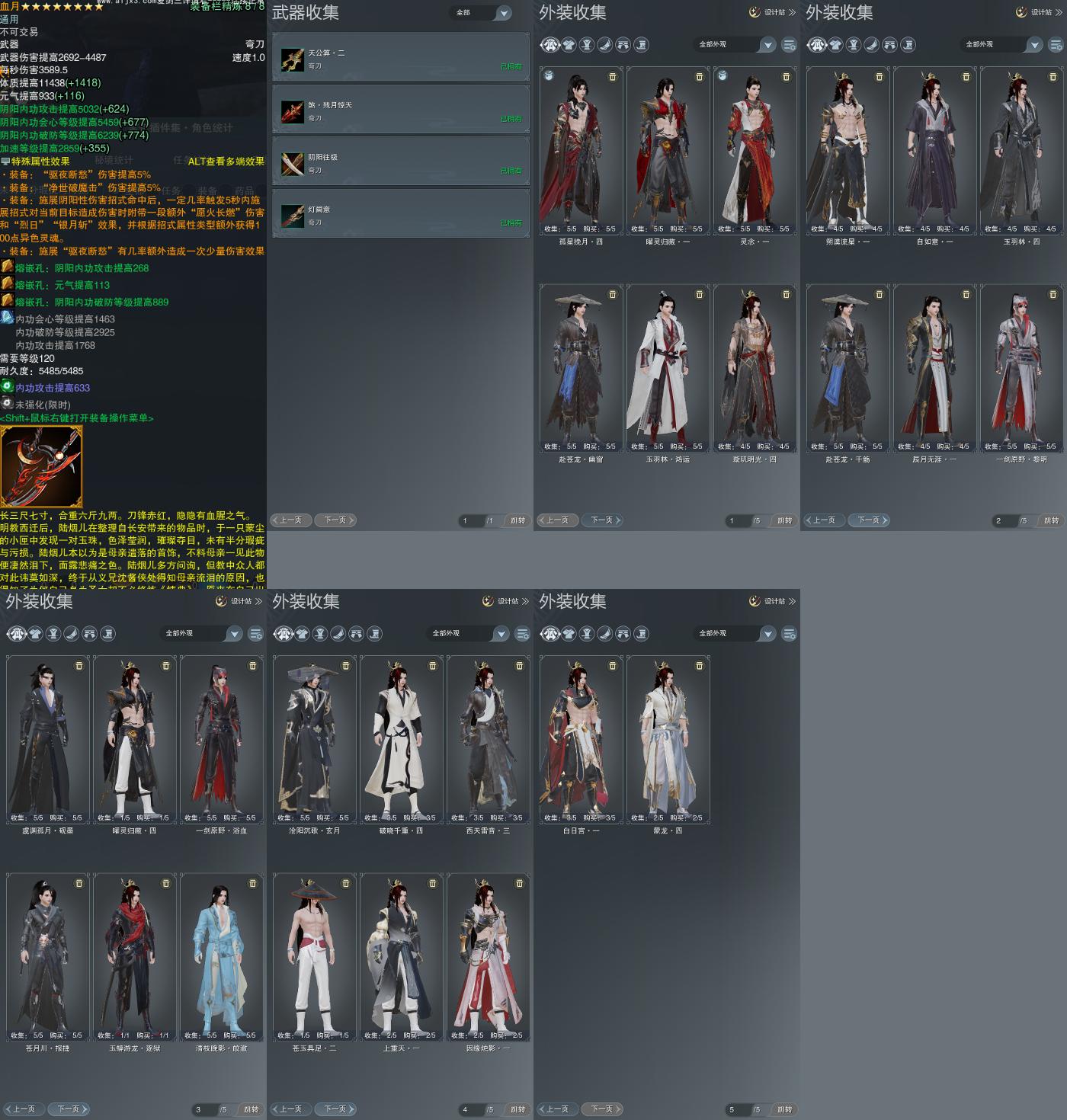This screenshot has width=1067, height=1120.
Task: Select the shirtless straw-hat outfit on page 4
Action: click(315, 957)
